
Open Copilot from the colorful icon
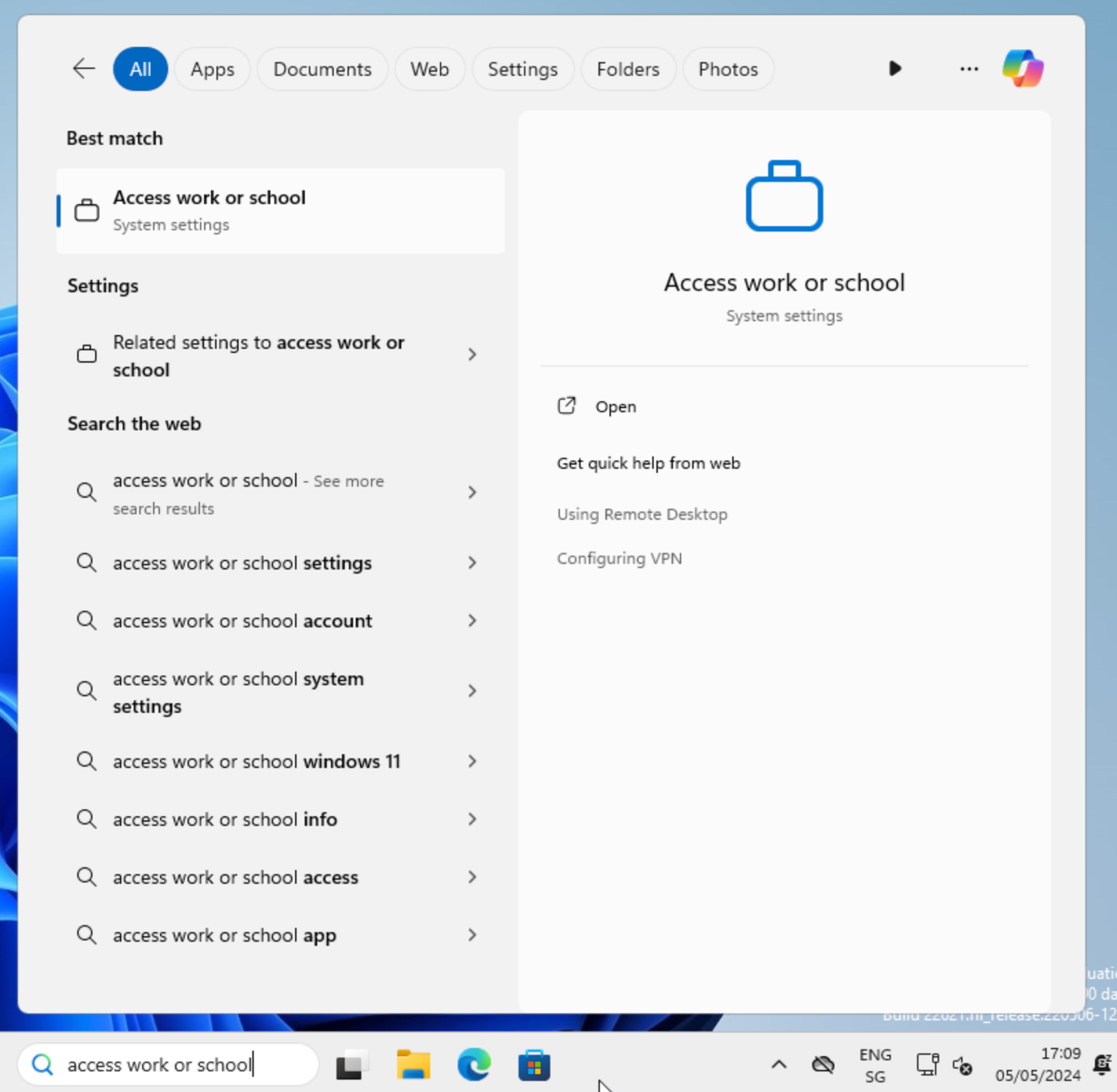[x=1023, y=69]
